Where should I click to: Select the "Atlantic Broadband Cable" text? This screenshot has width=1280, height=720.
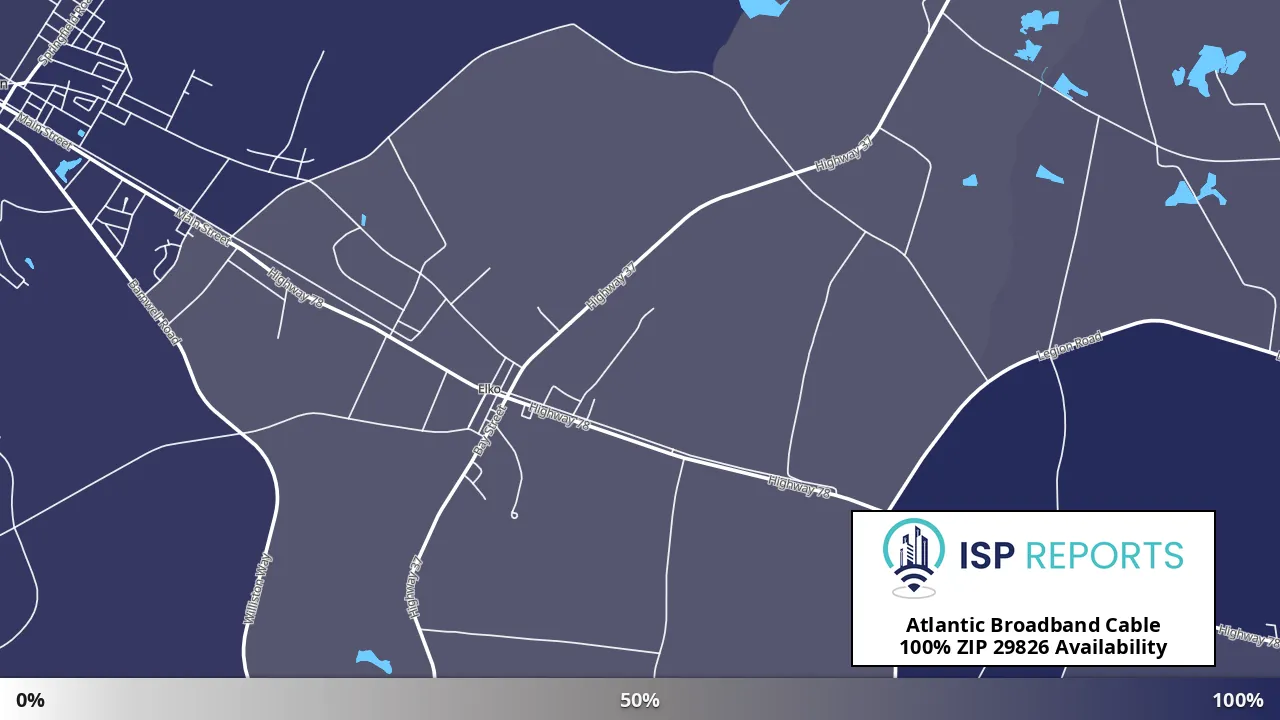(1033, 625)
